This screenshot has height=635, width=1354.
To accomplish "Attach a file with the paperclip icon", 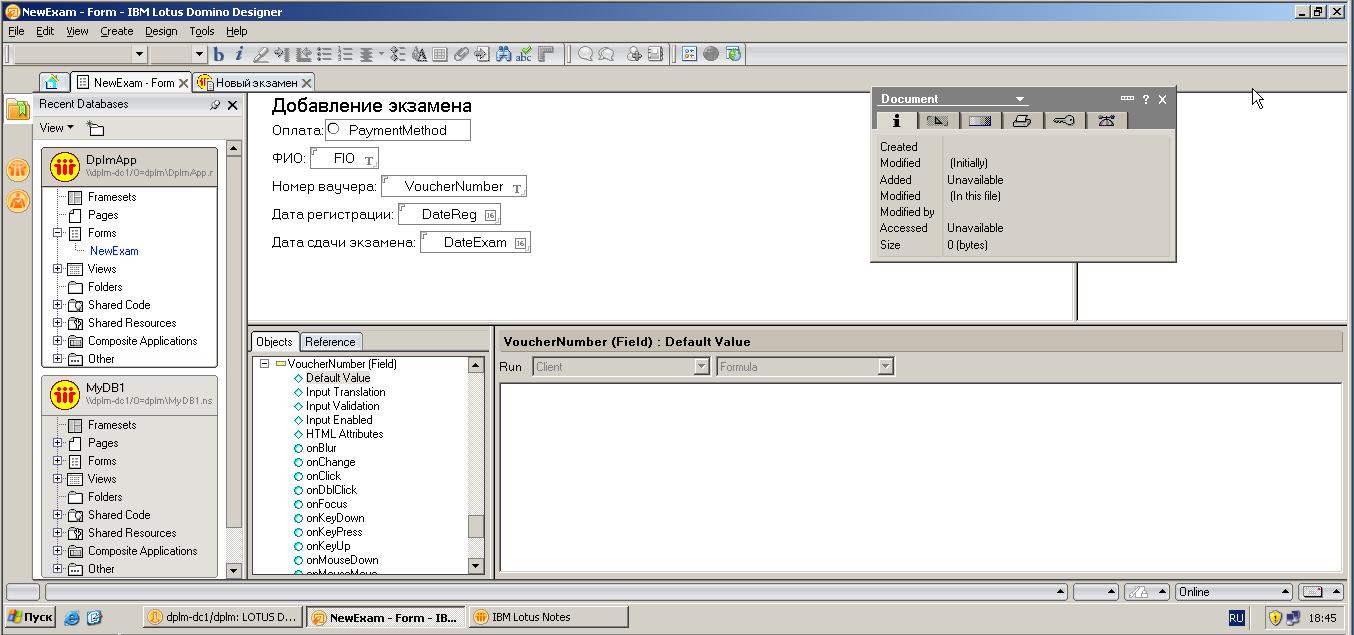I will (461, 54).
